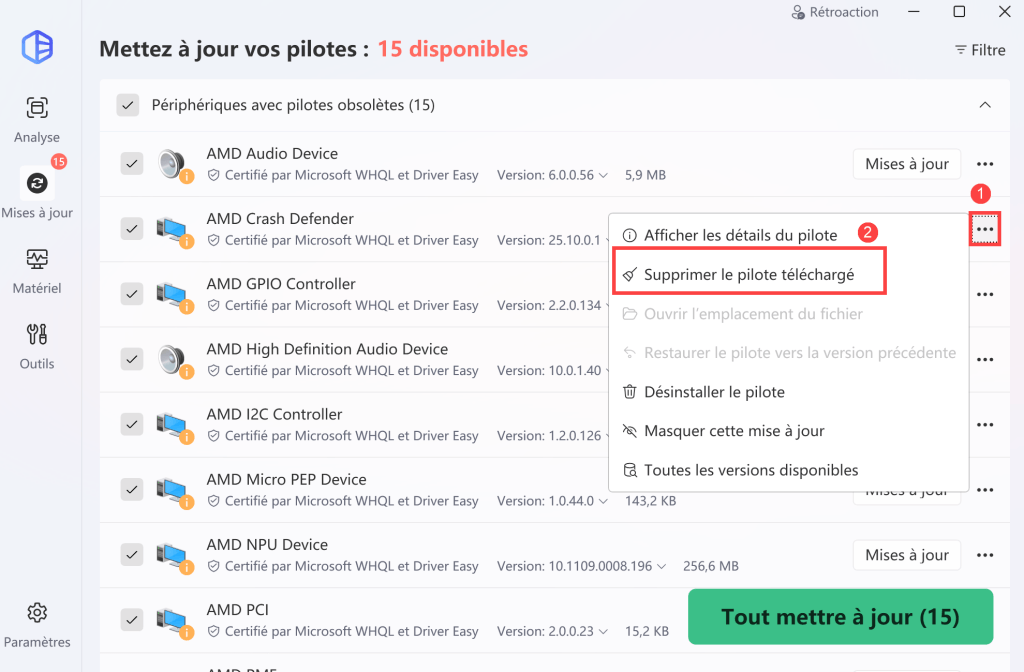Click certification shield icon of AMD Audio Device

(213, 175)
